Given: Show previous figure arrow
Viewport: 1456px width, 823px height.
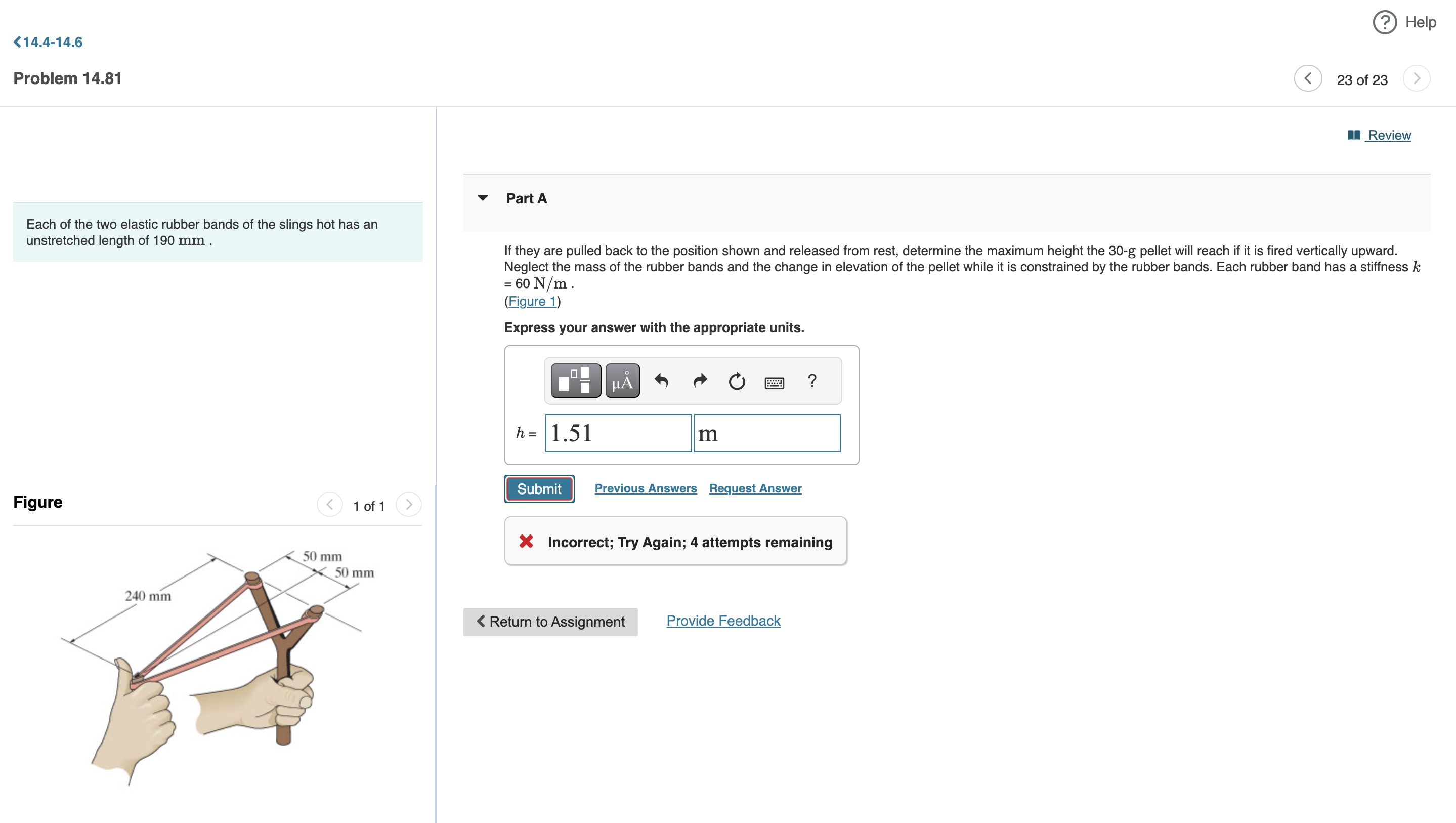Looking at the screenshot, I should 329,504.
